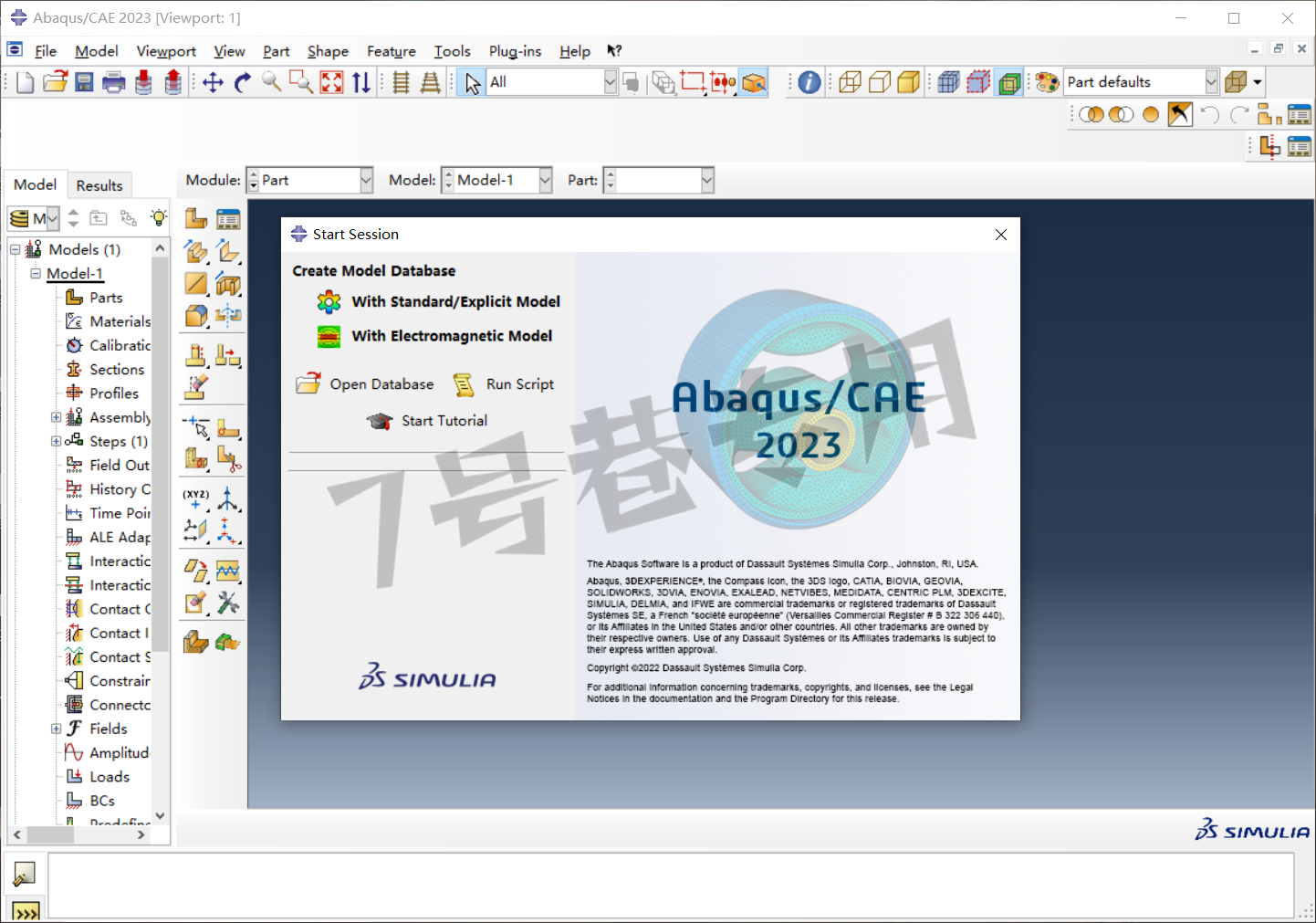Open the Plug-ins menu

coord(515,51)
